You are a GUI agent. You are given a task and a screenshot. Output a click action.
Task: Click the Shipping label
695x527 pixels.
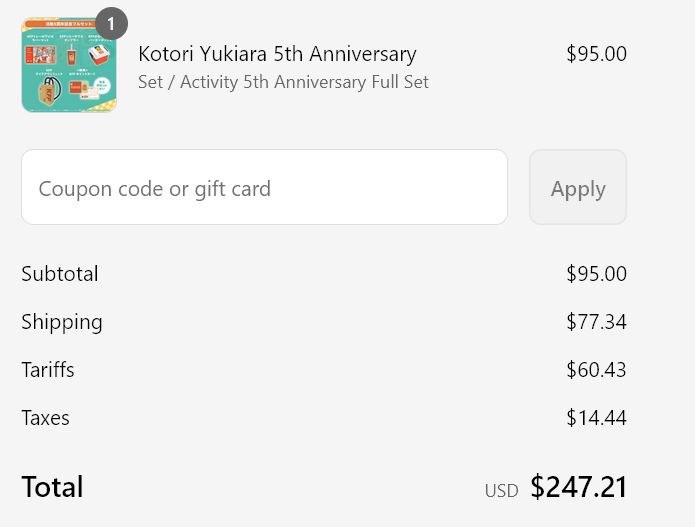62,322
